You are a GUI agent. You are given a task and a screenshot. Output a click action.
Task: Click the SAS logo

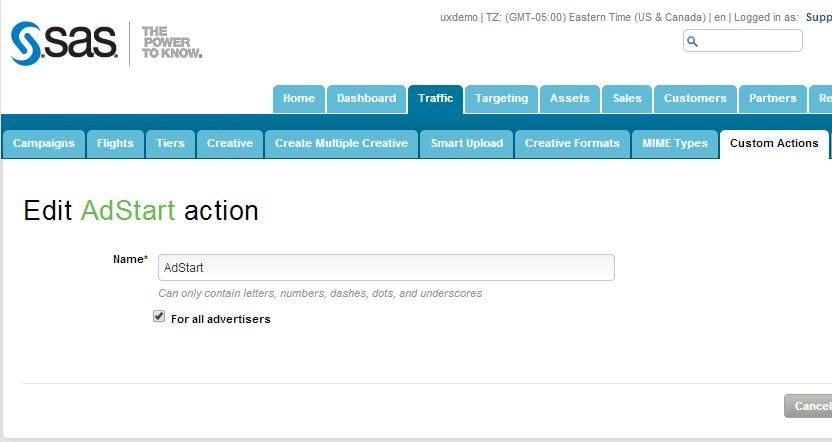point(64,44)
